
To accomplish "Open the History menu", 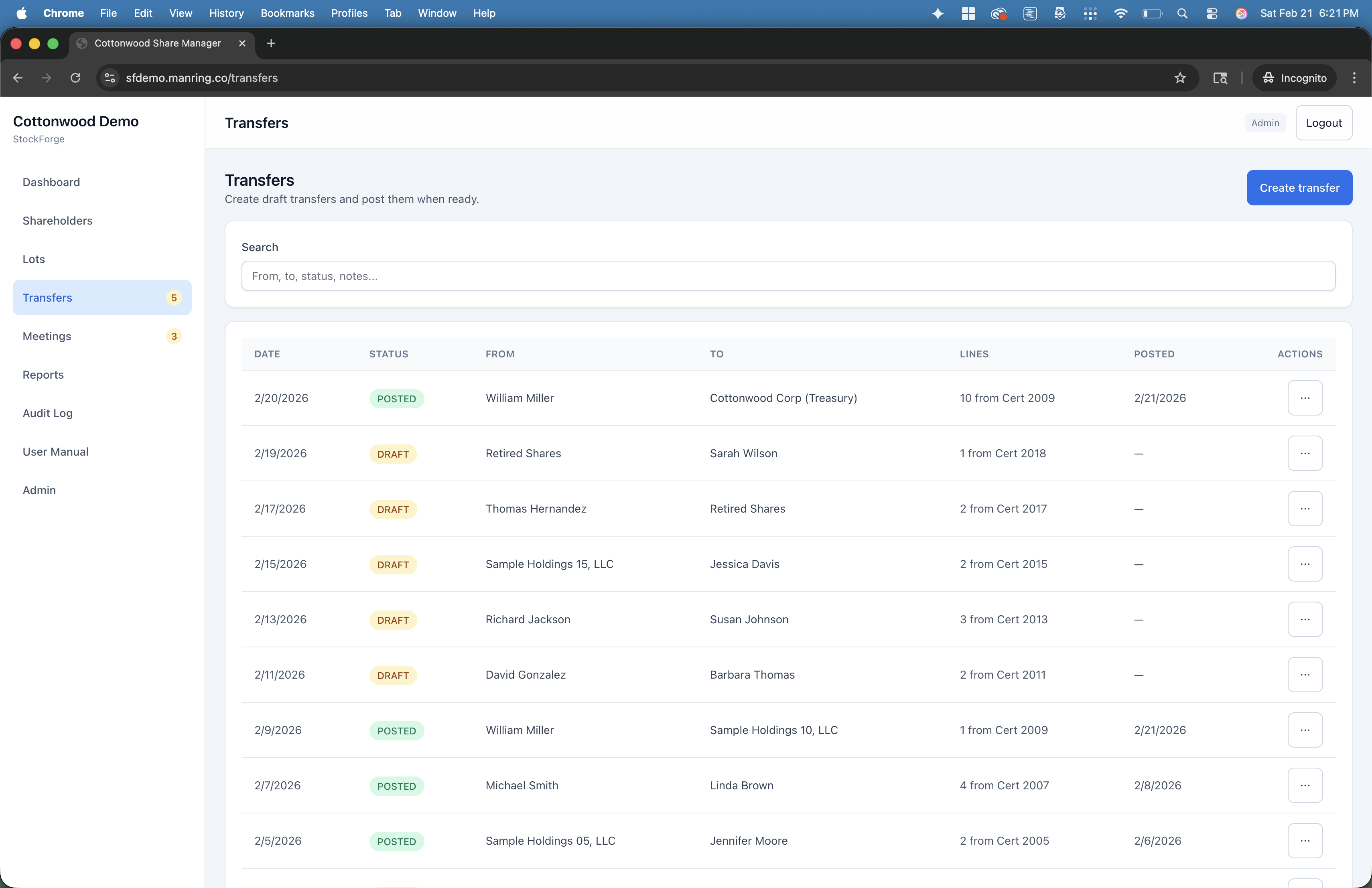I will point(226,13).
